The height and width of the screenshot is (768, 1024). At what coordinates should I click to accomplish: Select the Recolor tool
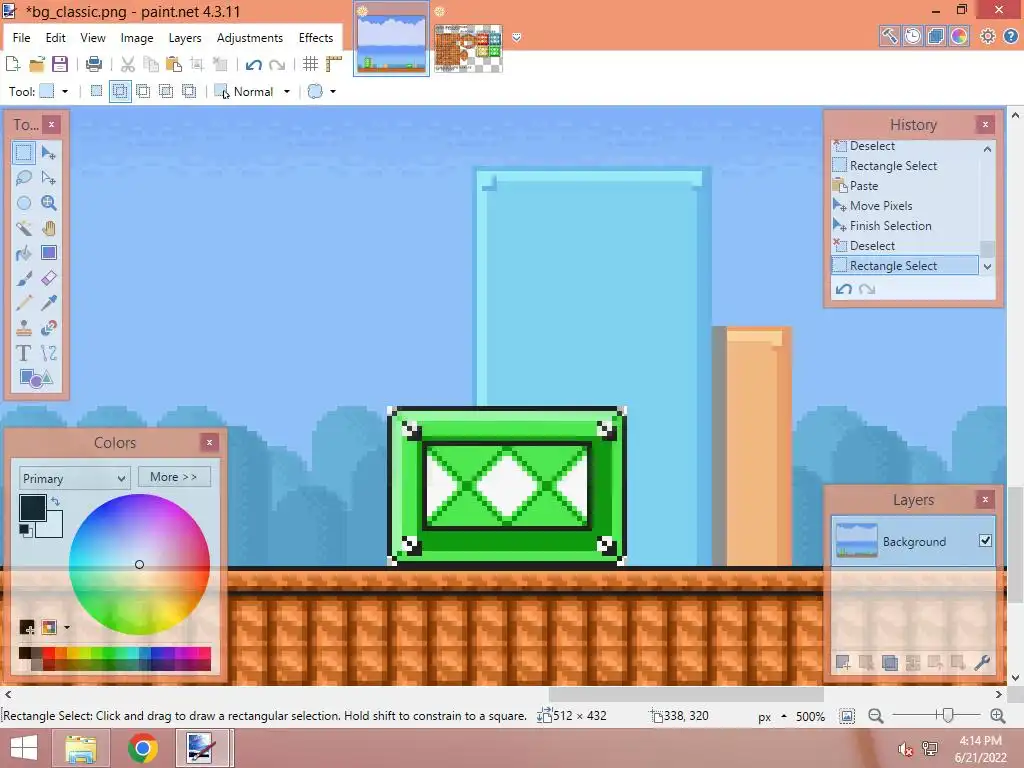tap(48, 328)
